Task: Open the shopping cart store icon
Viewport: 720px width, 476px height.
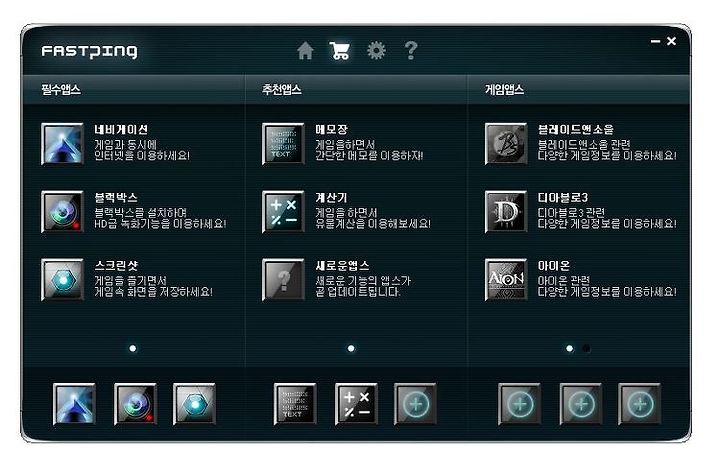Action: [340, 50]
